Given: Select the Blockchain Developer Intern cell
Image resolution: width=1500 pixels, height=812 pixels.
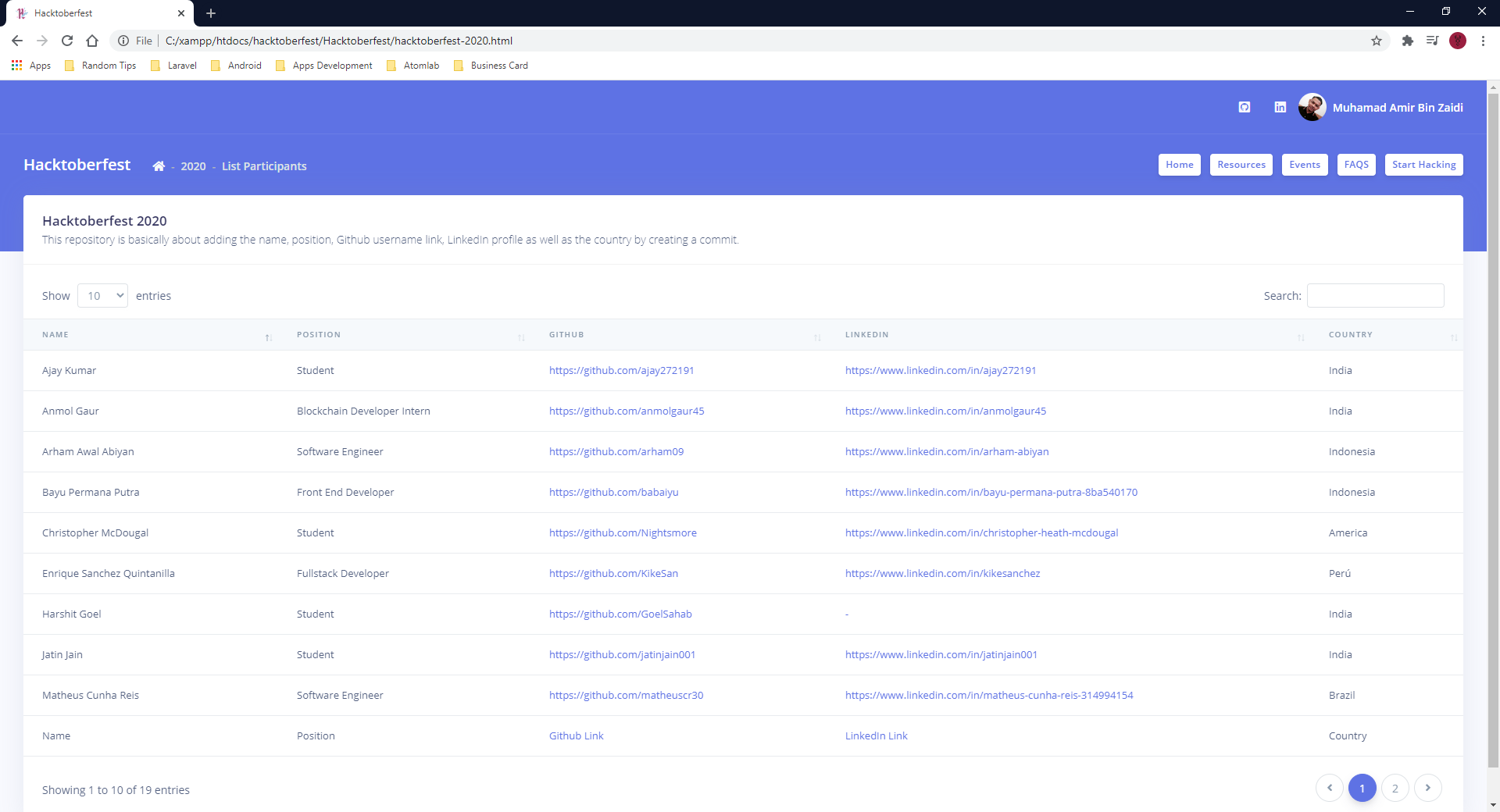Looking at the screenshot, I should coord(363,411).
